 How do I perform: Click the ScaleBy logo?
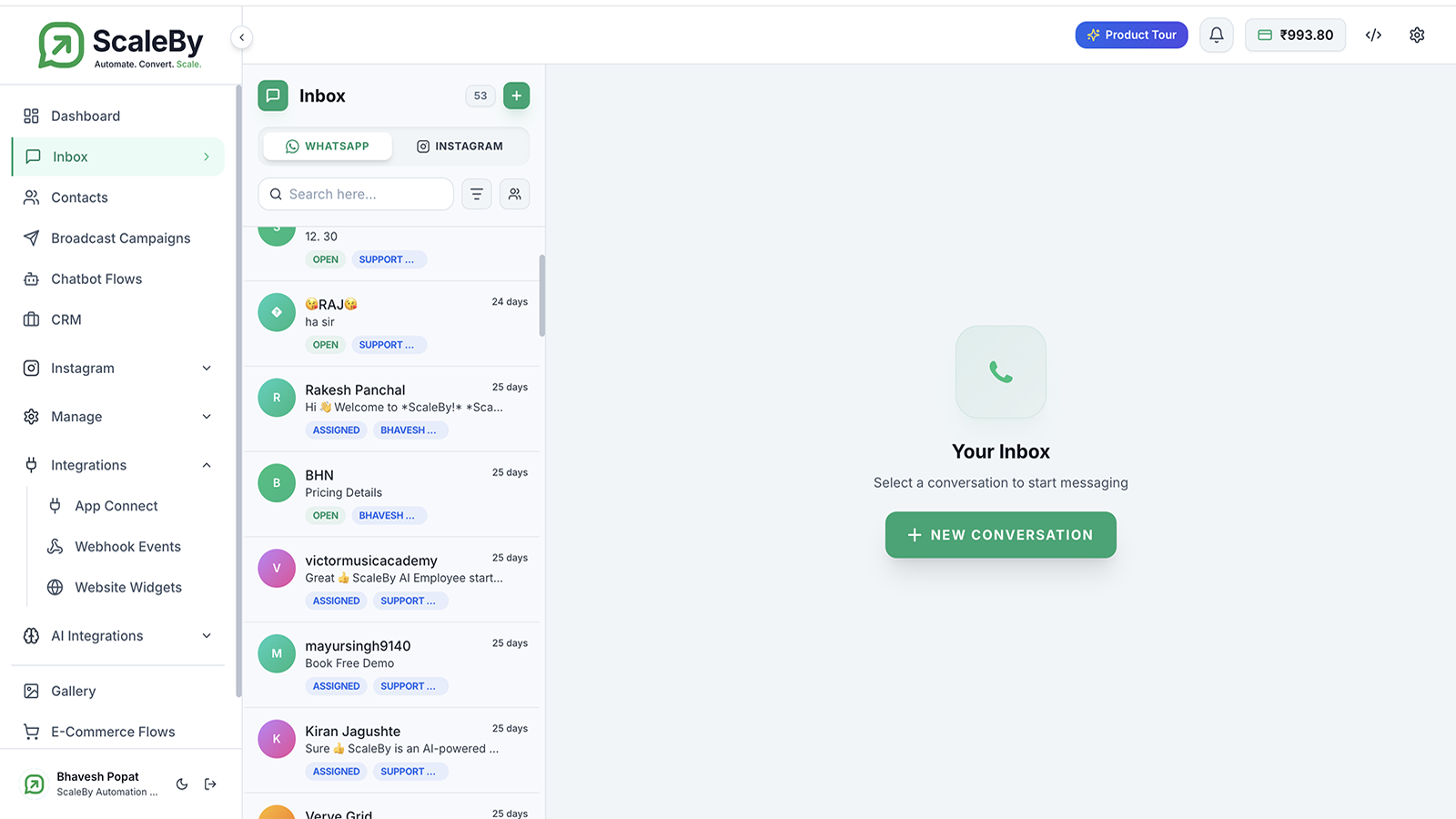point(120,45)
